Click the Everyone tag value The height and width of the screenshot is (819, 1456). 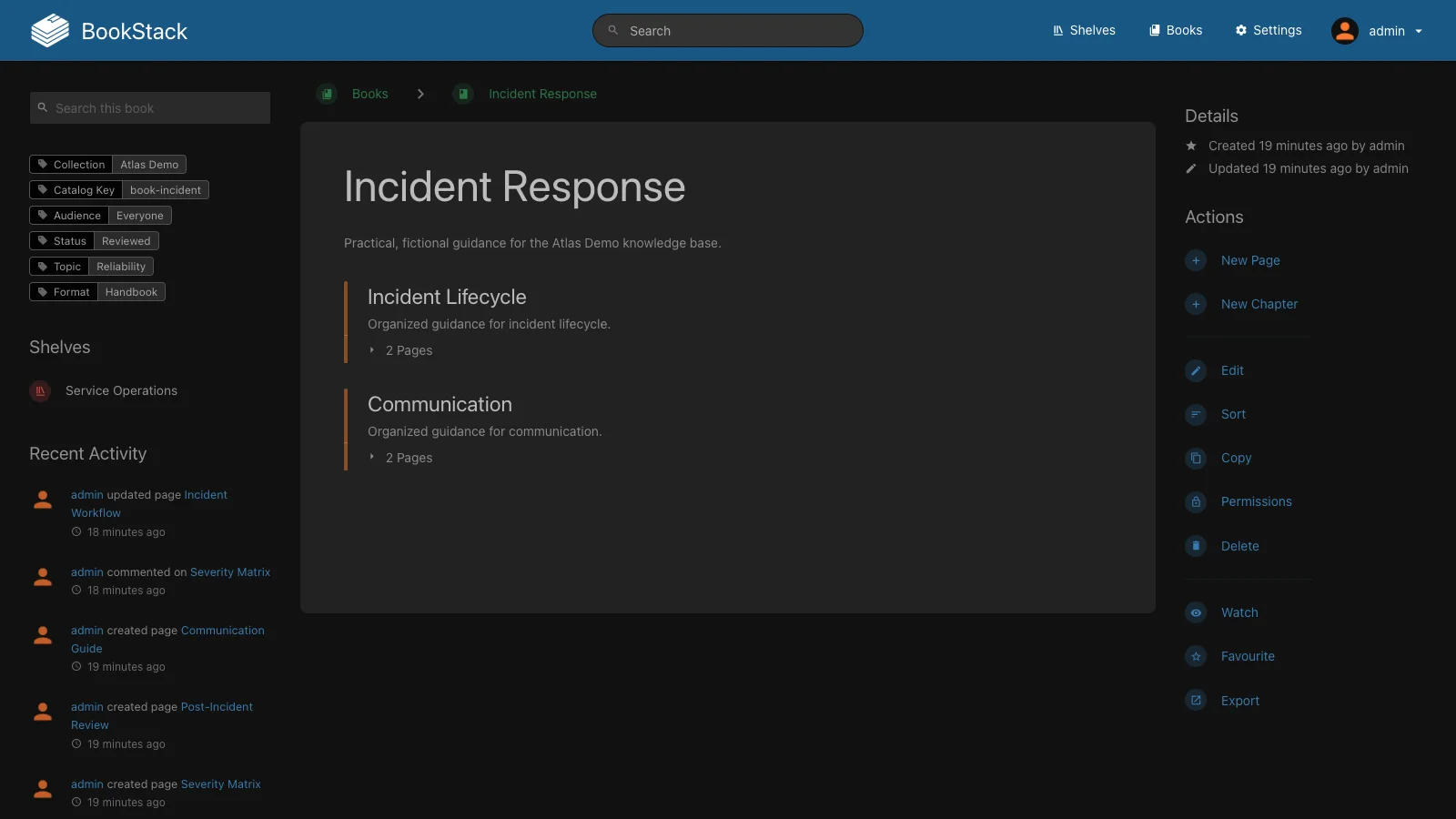(140, 216)
